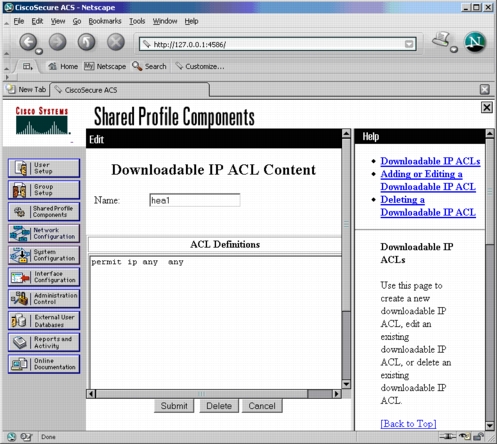
Task: Collapse the navigation toolbar grippy
Action: click(x=6, y=53)
